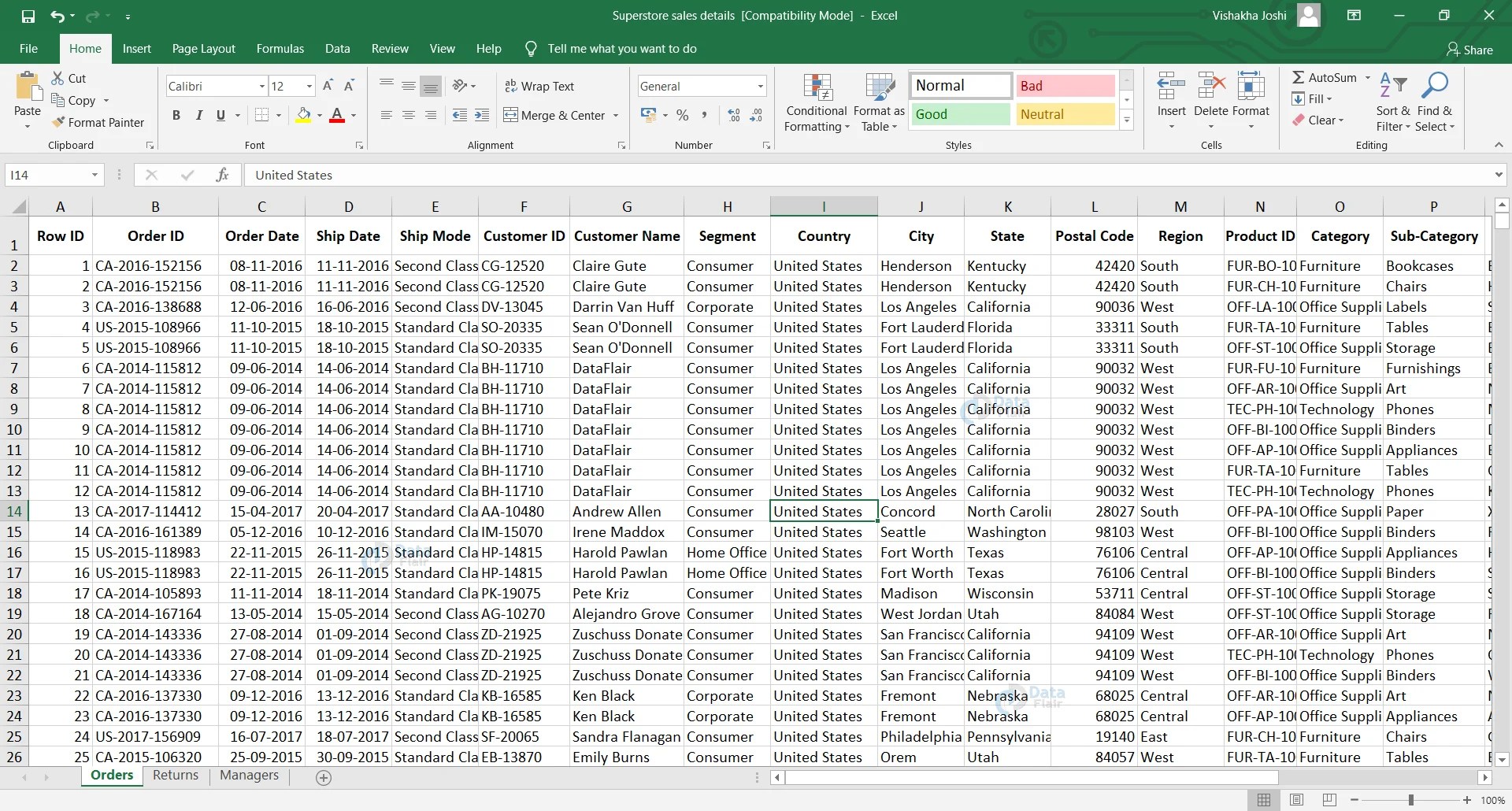Decrease font size with the small A
This screenshot has width=1512, height=811.
click(x=350, y=86)
